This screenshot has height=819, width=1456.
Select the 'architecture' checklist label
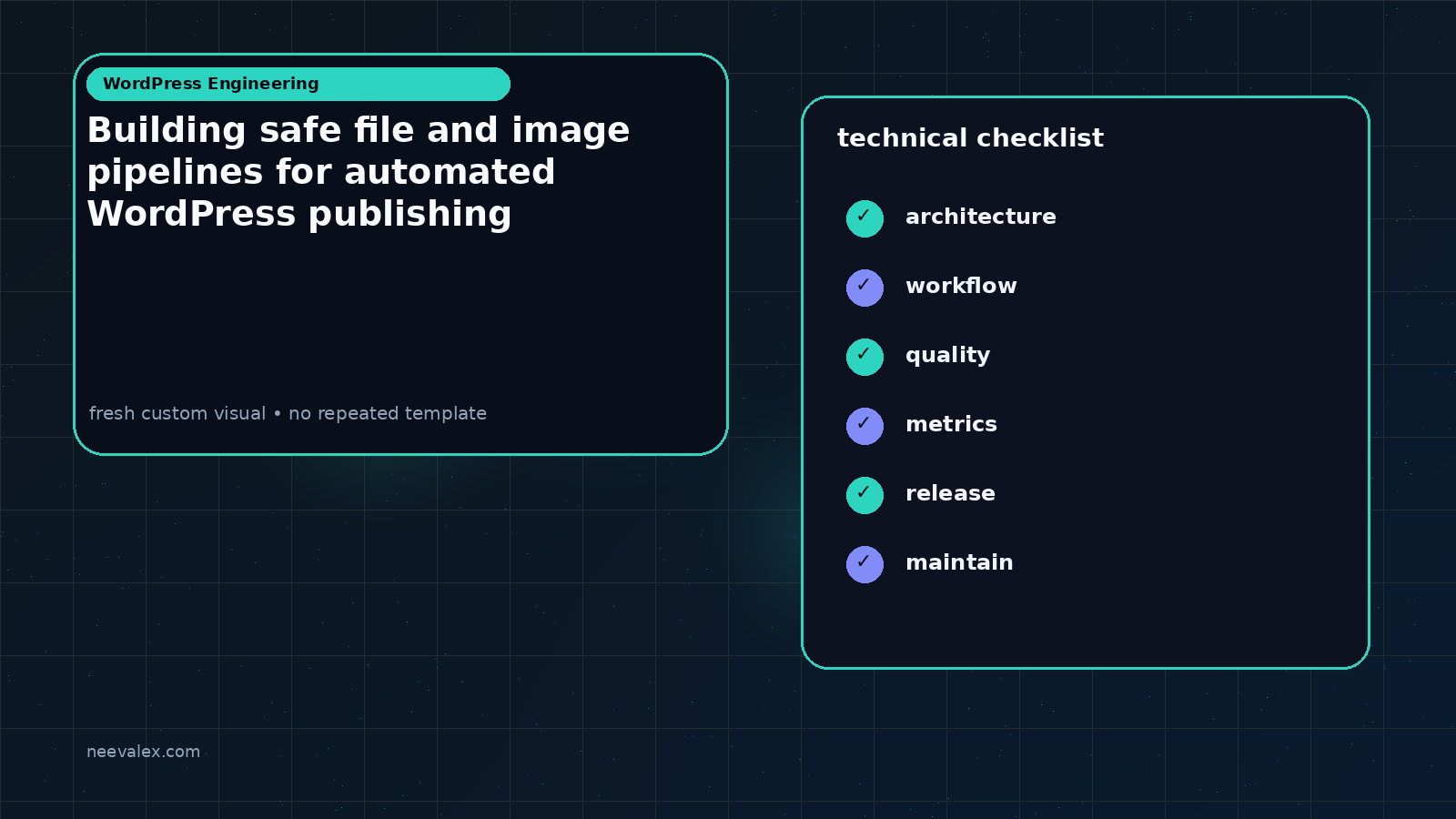tap(981, 217)
